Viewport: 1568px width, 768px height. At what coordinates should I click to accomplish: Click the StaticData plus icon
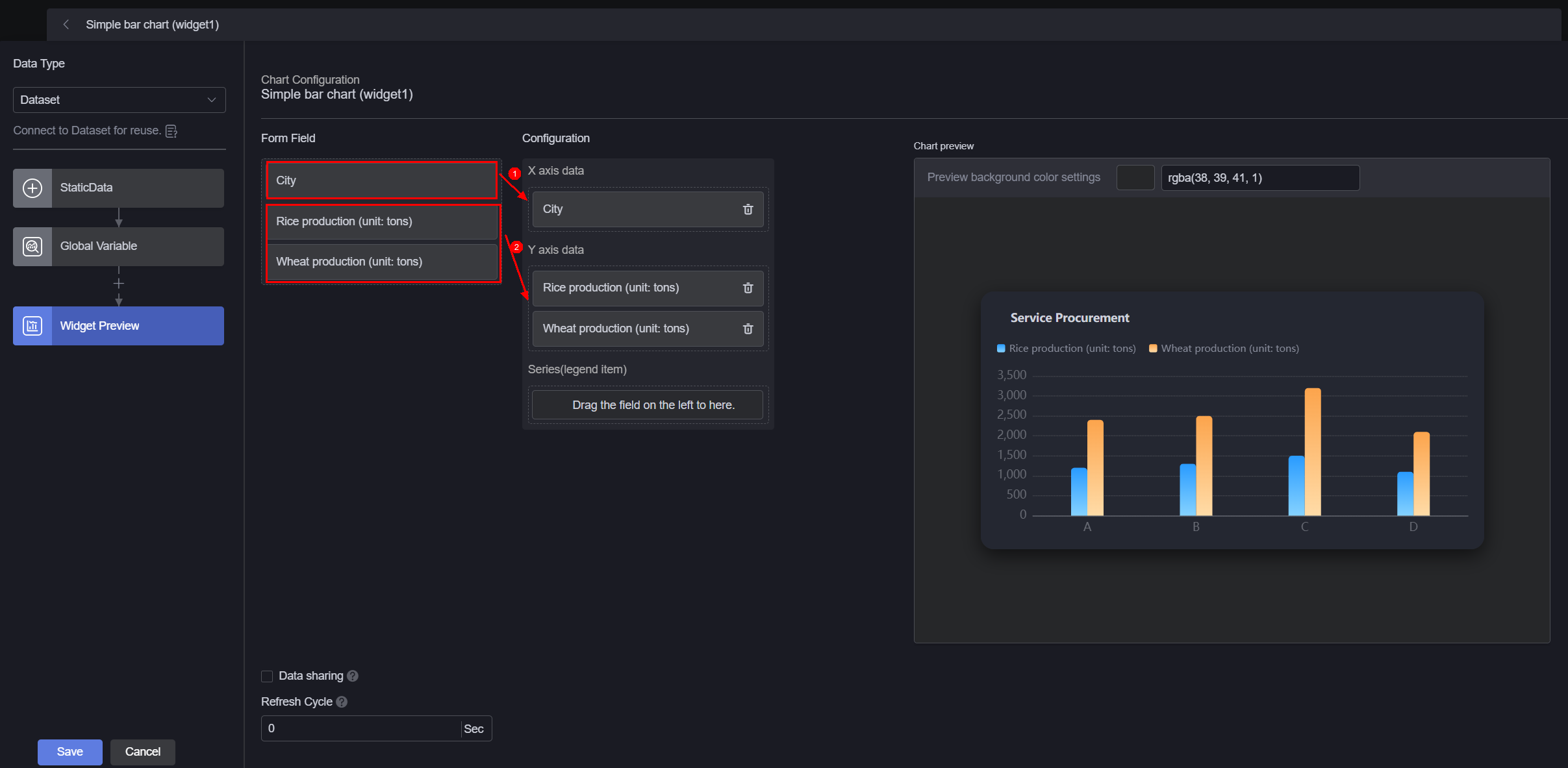pyautogui.click(x=32, y=188)
